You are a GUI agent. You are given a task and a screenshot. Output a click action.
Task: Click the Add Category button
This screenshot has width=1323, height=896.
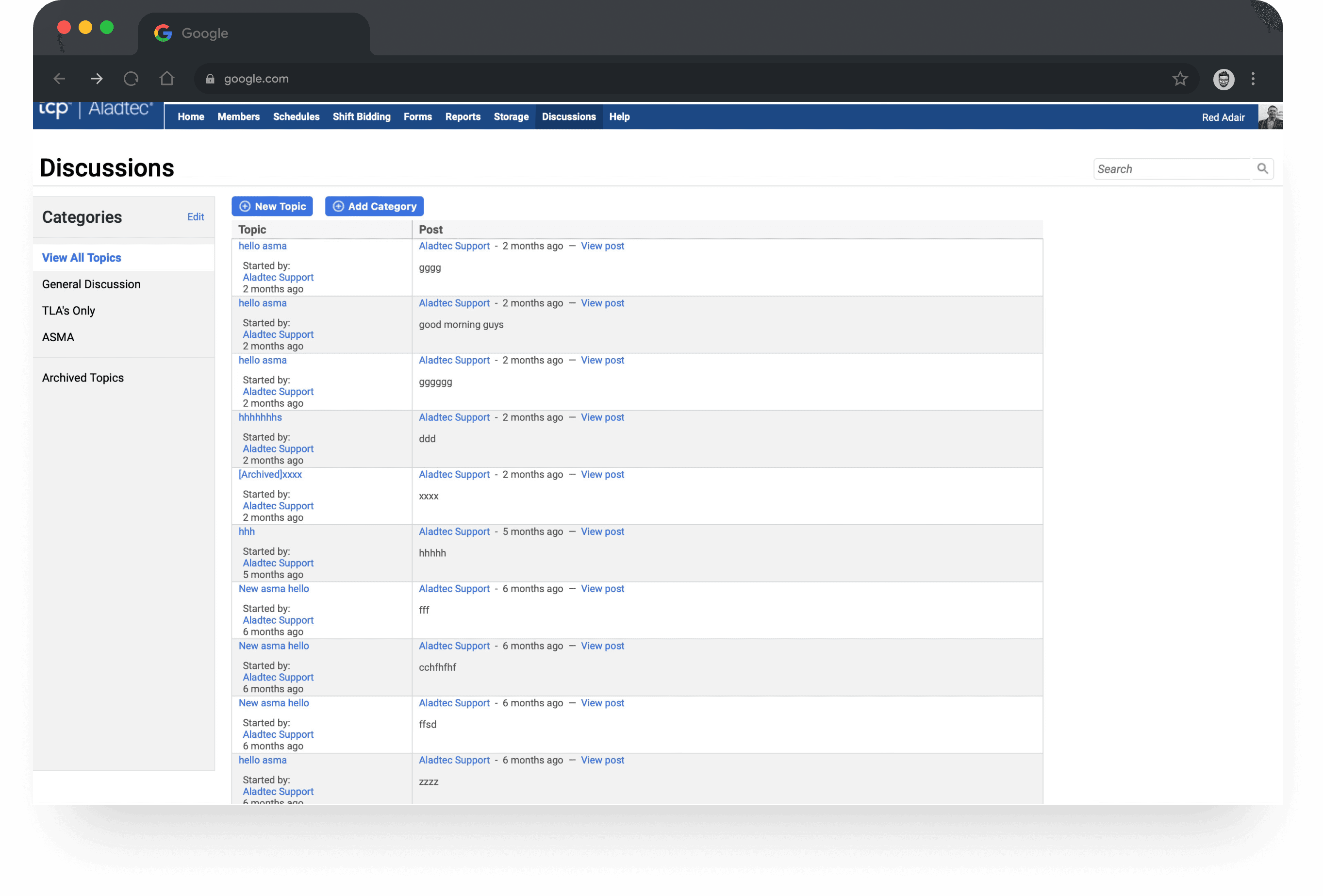374,206
